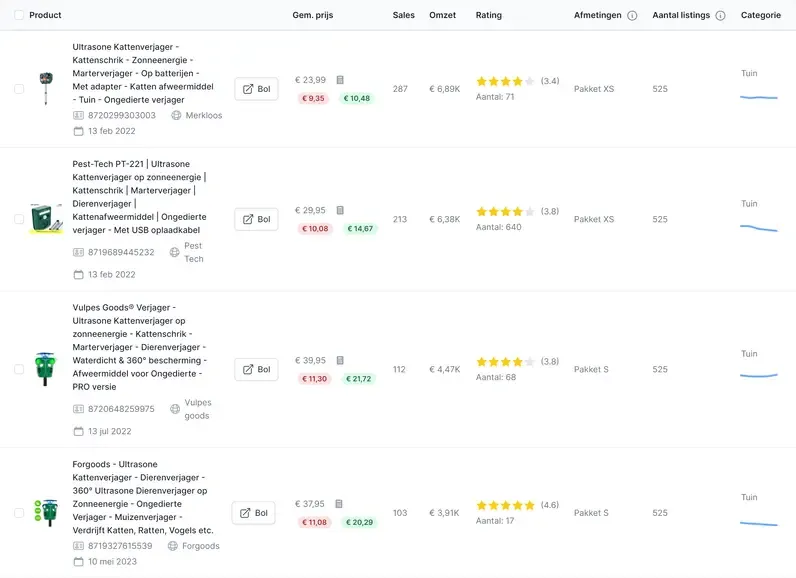Check the Forgoods Ultrasone row checkbox

[19, 513]
